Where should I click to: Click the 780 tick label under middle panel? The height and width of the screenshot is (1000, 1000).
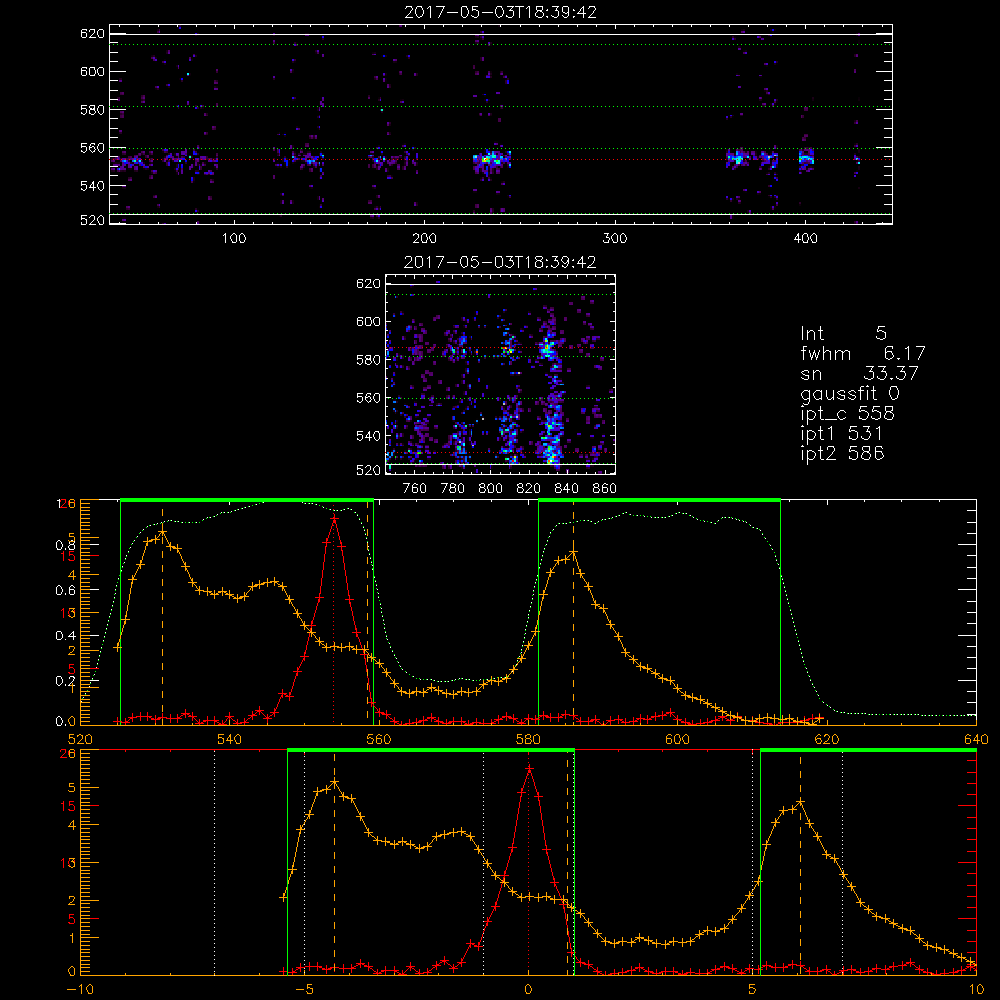point(453,489)
